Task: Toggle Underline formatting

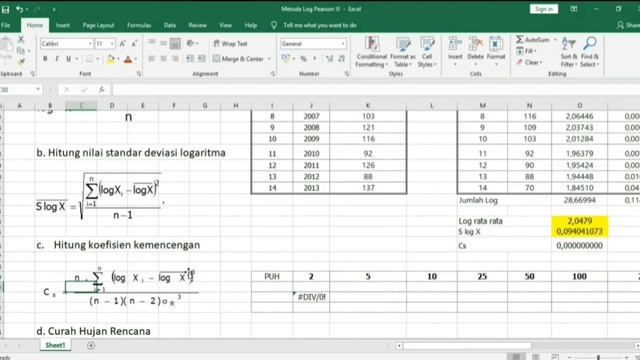Action: pos(68,59)
